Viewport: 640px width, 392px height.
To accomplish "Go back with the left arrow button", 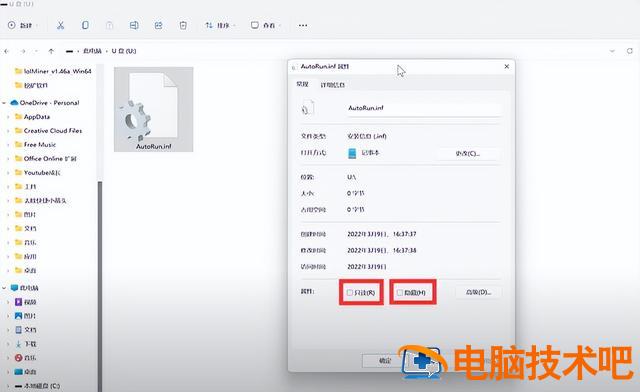I will [x=7, y=51].
